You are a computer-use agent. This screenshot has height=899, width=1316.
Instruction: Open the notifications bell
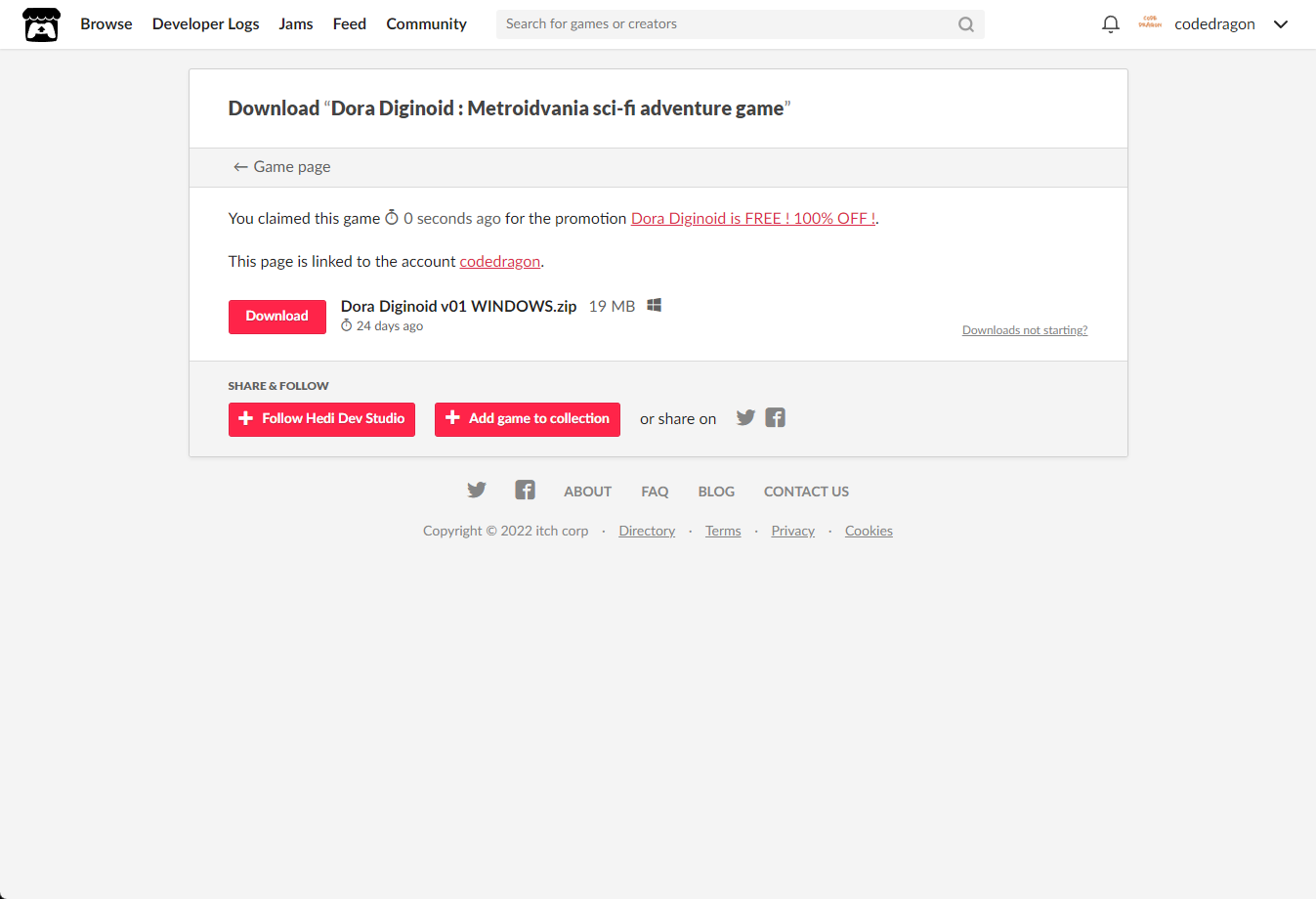tap(1110, 24)
